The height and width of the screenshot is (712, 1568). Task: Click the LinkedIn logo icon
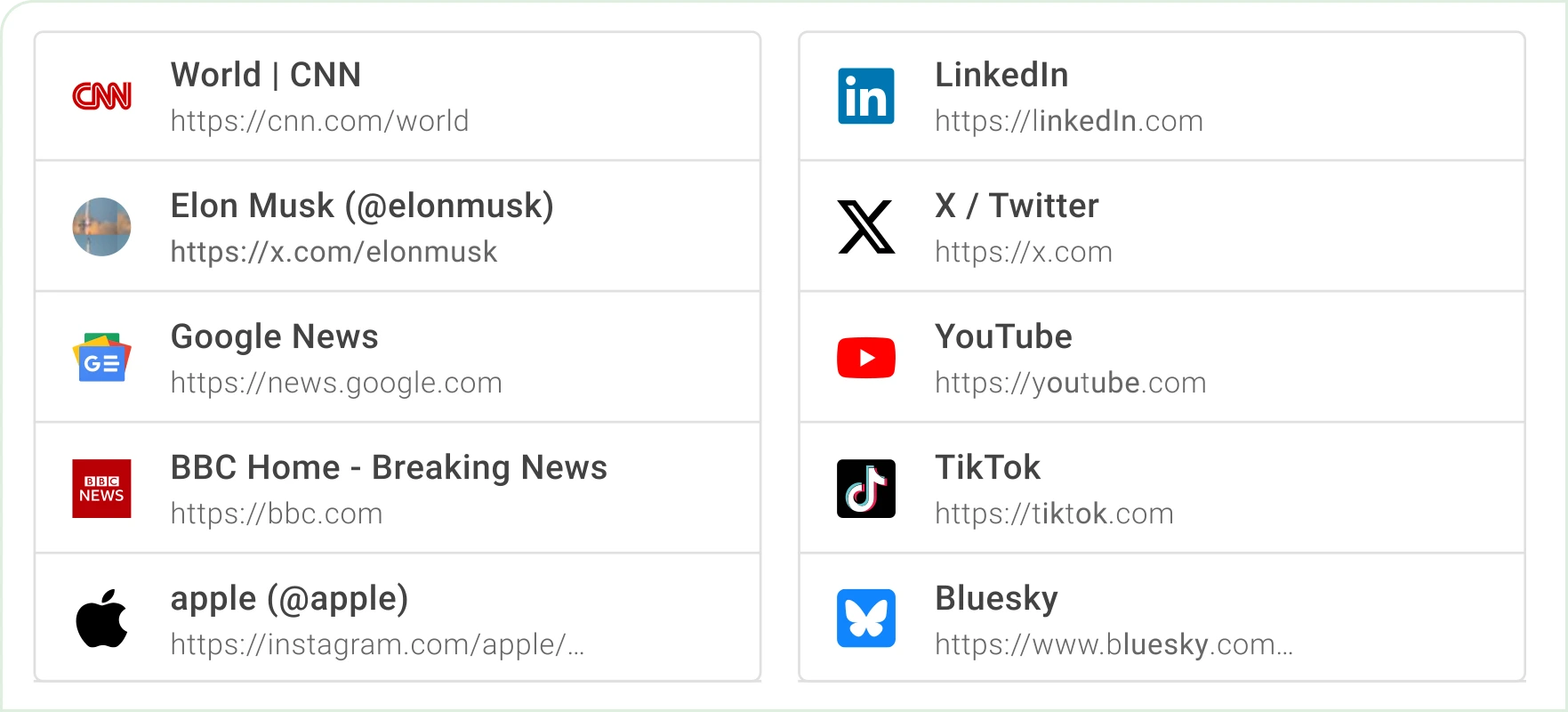point(865,96)
